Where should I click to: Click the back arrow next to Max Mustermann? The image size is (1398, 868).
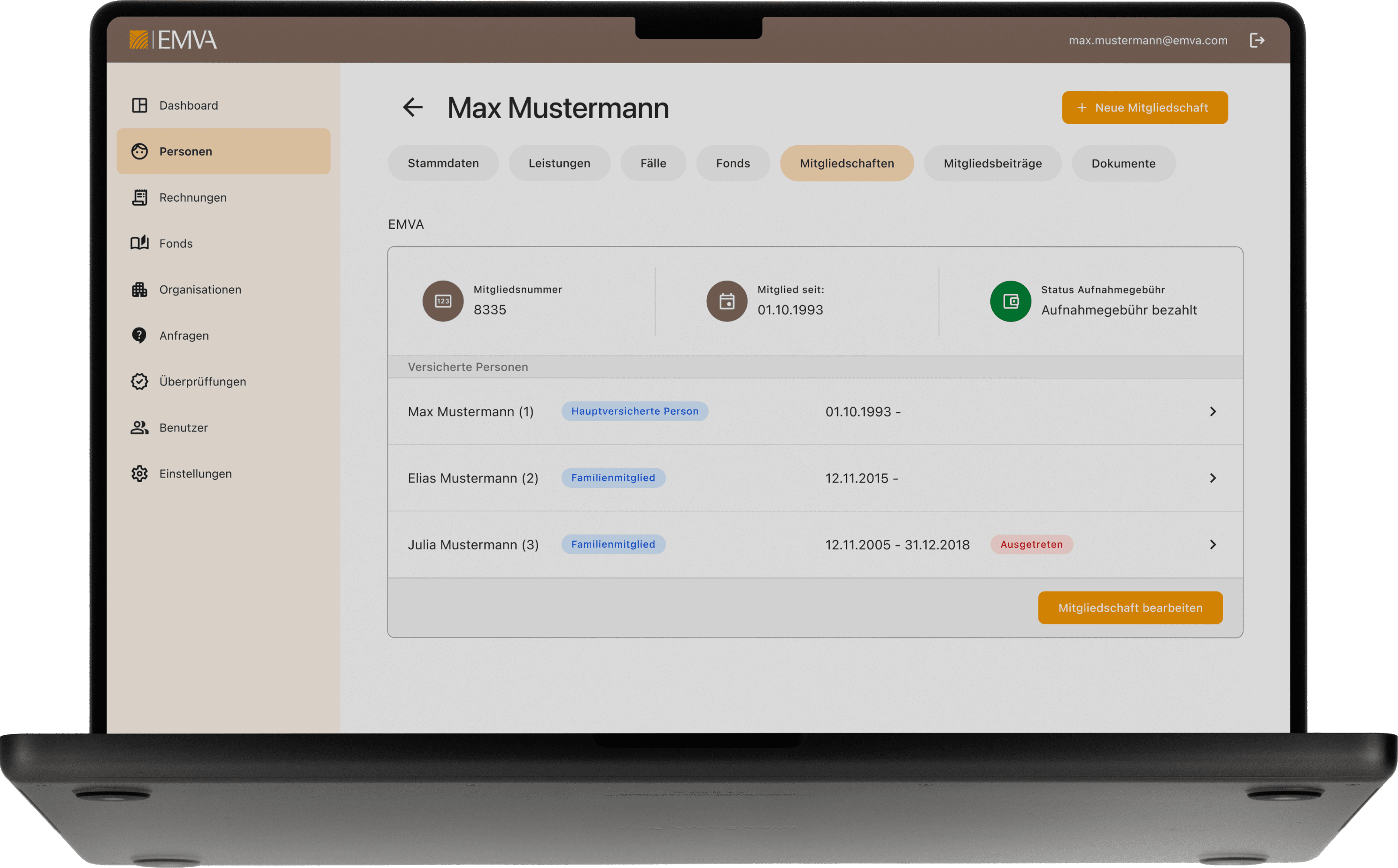pos(413,107)
